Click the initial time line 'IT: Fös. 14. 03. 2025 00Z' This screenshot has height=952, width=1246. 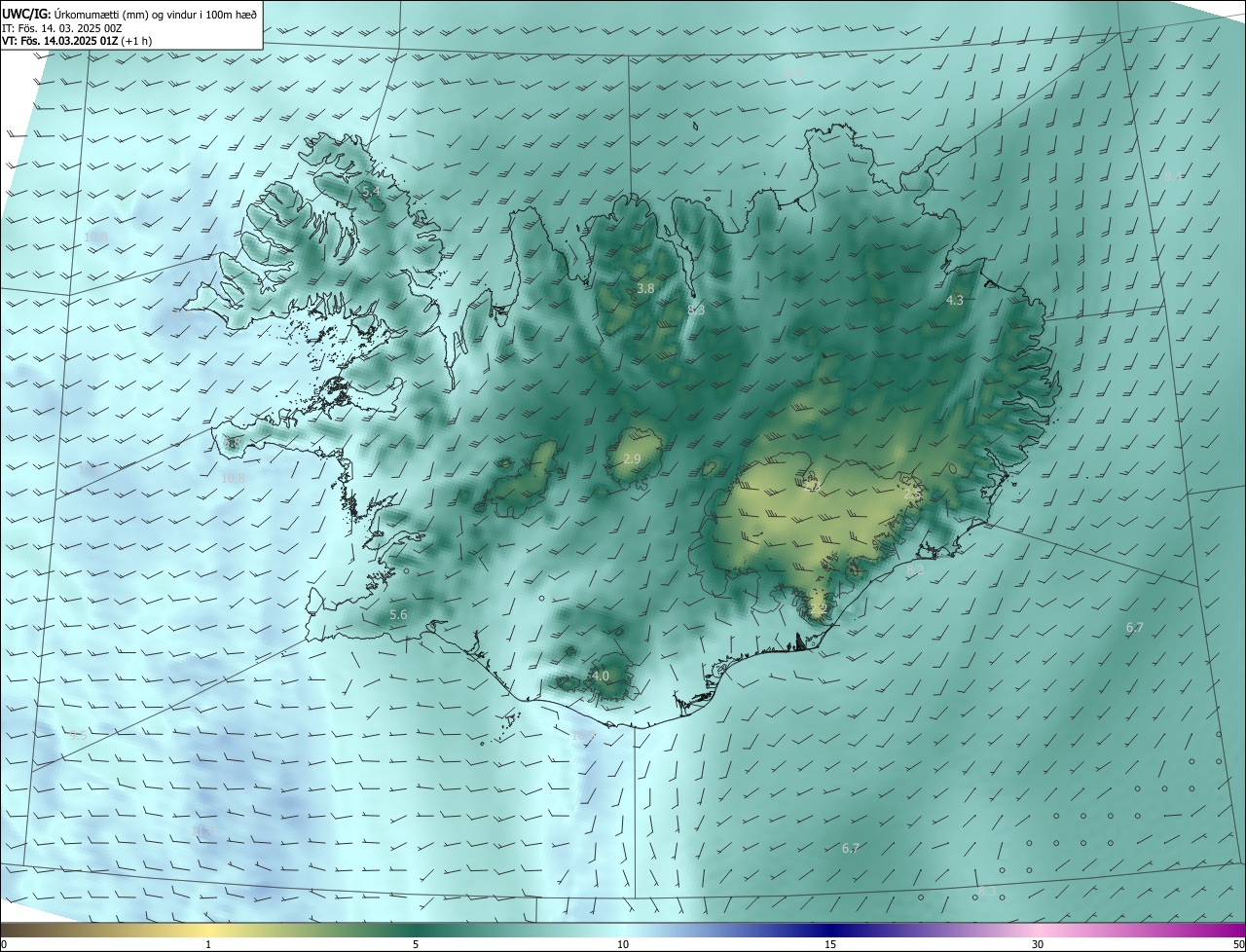[61, 27]
